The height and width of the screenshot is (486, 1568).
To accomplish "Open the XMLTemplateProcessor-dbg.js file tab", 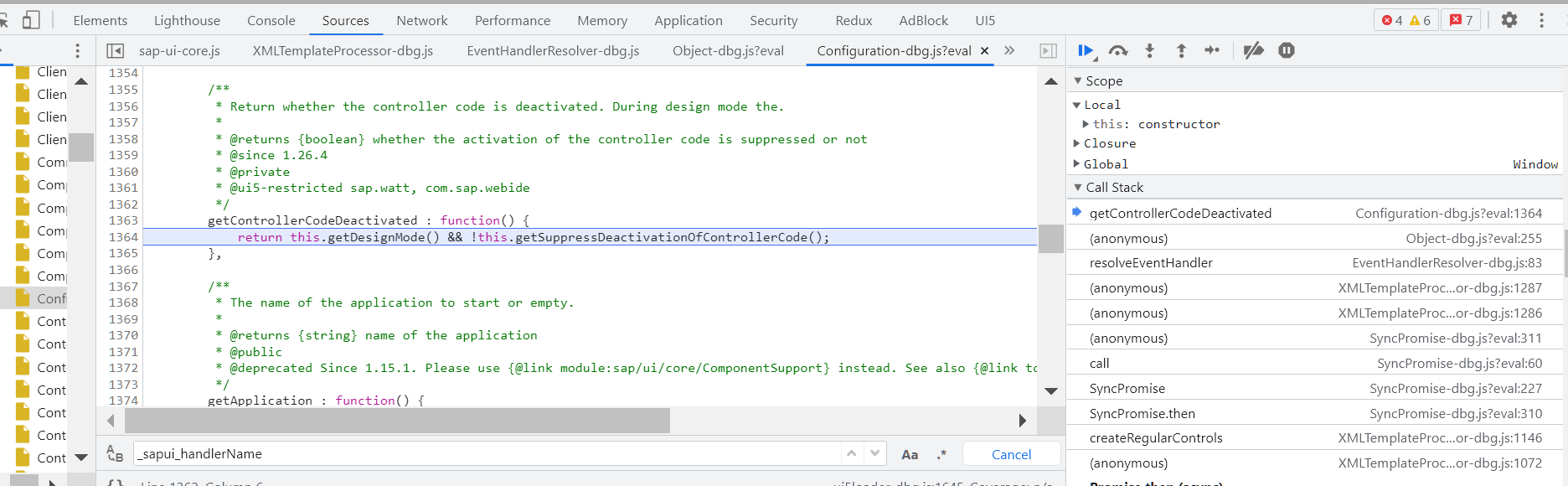I will (x=343, y=51).
